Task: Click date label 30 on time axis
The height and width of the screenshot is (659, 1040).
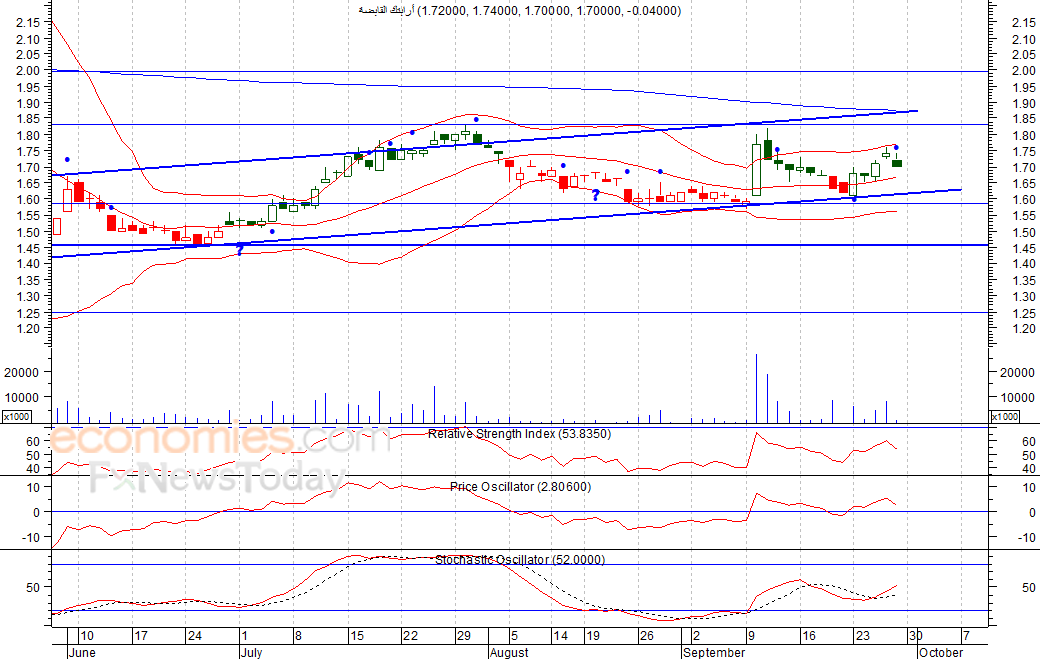Action: click(x=915, y=636)
